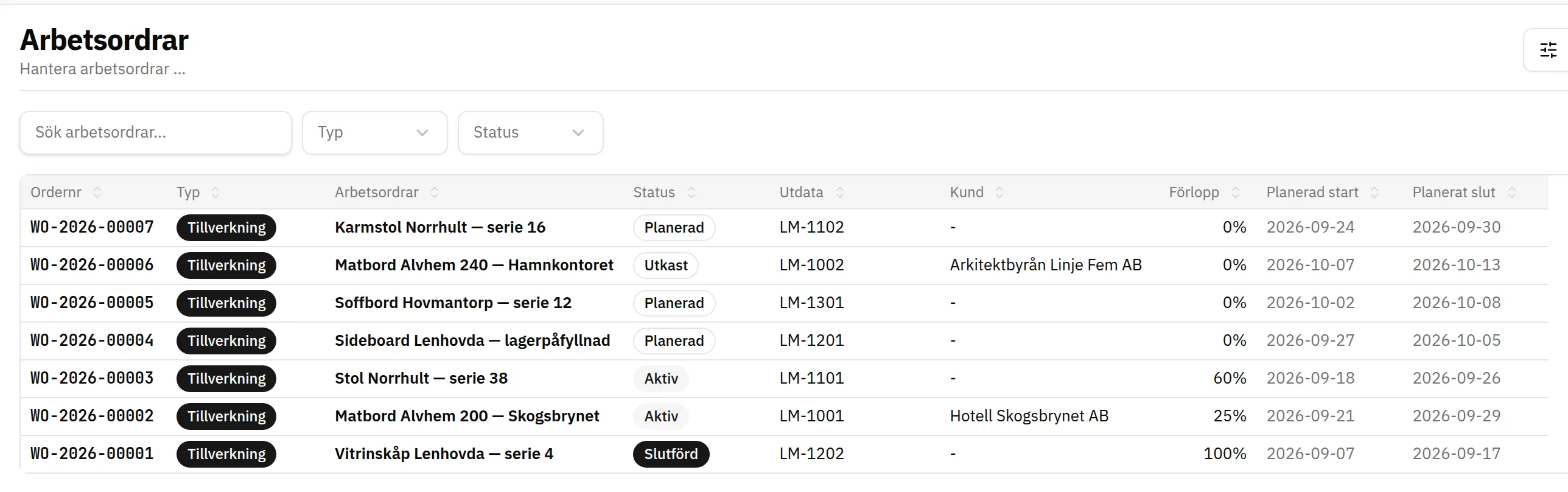Image resolution: width=1568 pixels, height=492 pixels.
Task: Click output code LM-1301
Action: coord(812,303)
